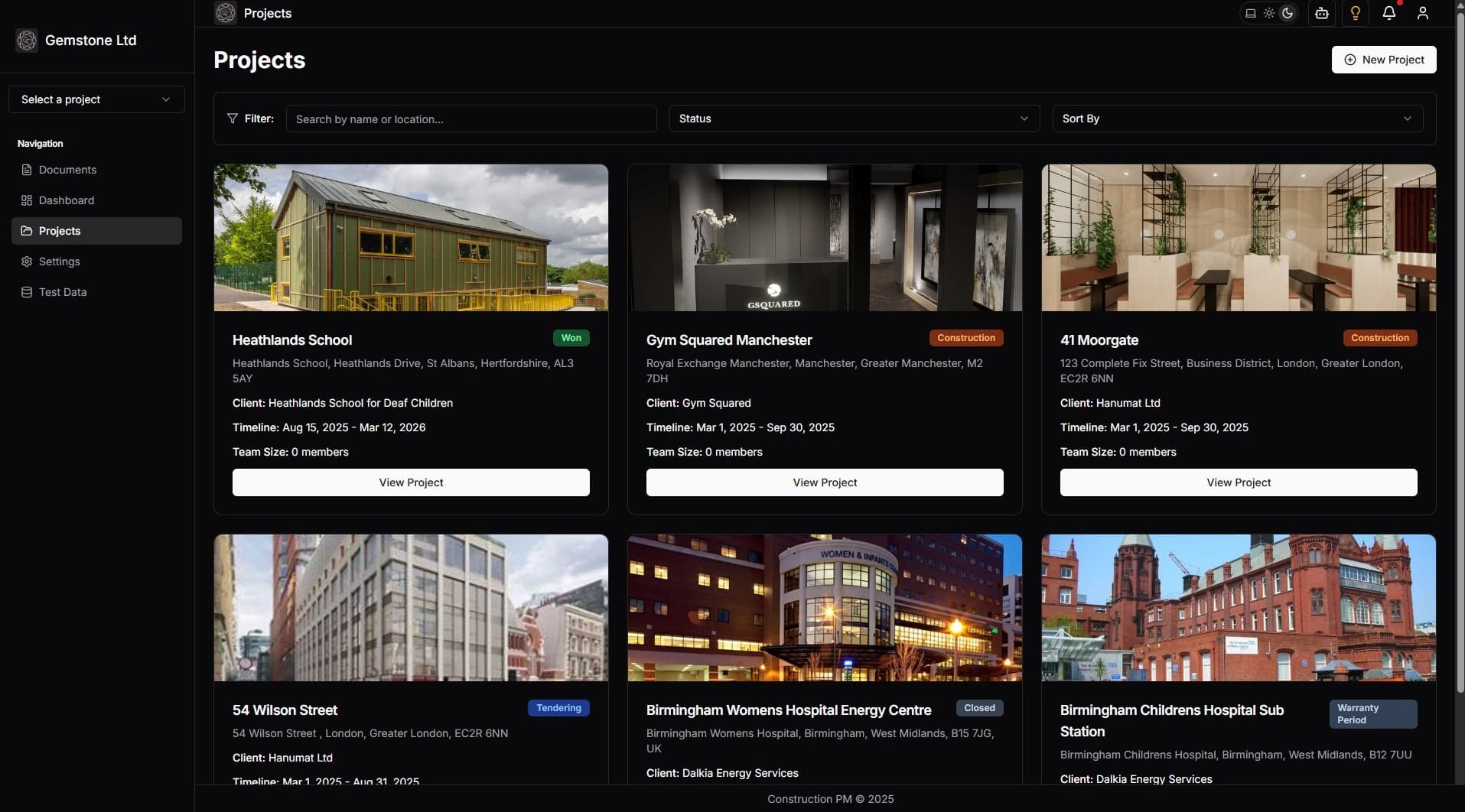This screenshot has width=1465, height=812.
Task: Switch to dark mode theme
Action: point(1288,13)
